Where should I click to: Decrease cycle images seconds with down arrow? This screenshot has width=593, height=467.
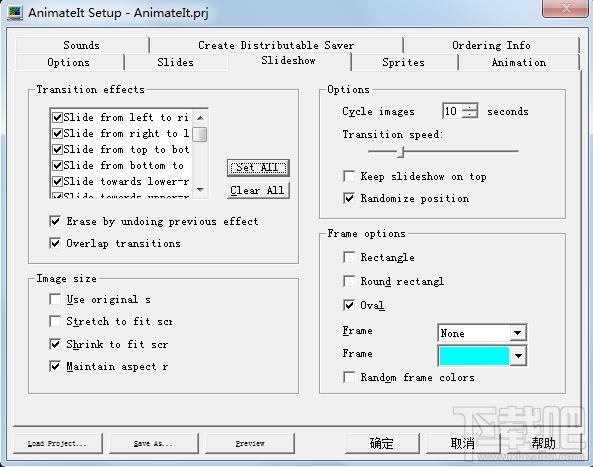(470, 115)
